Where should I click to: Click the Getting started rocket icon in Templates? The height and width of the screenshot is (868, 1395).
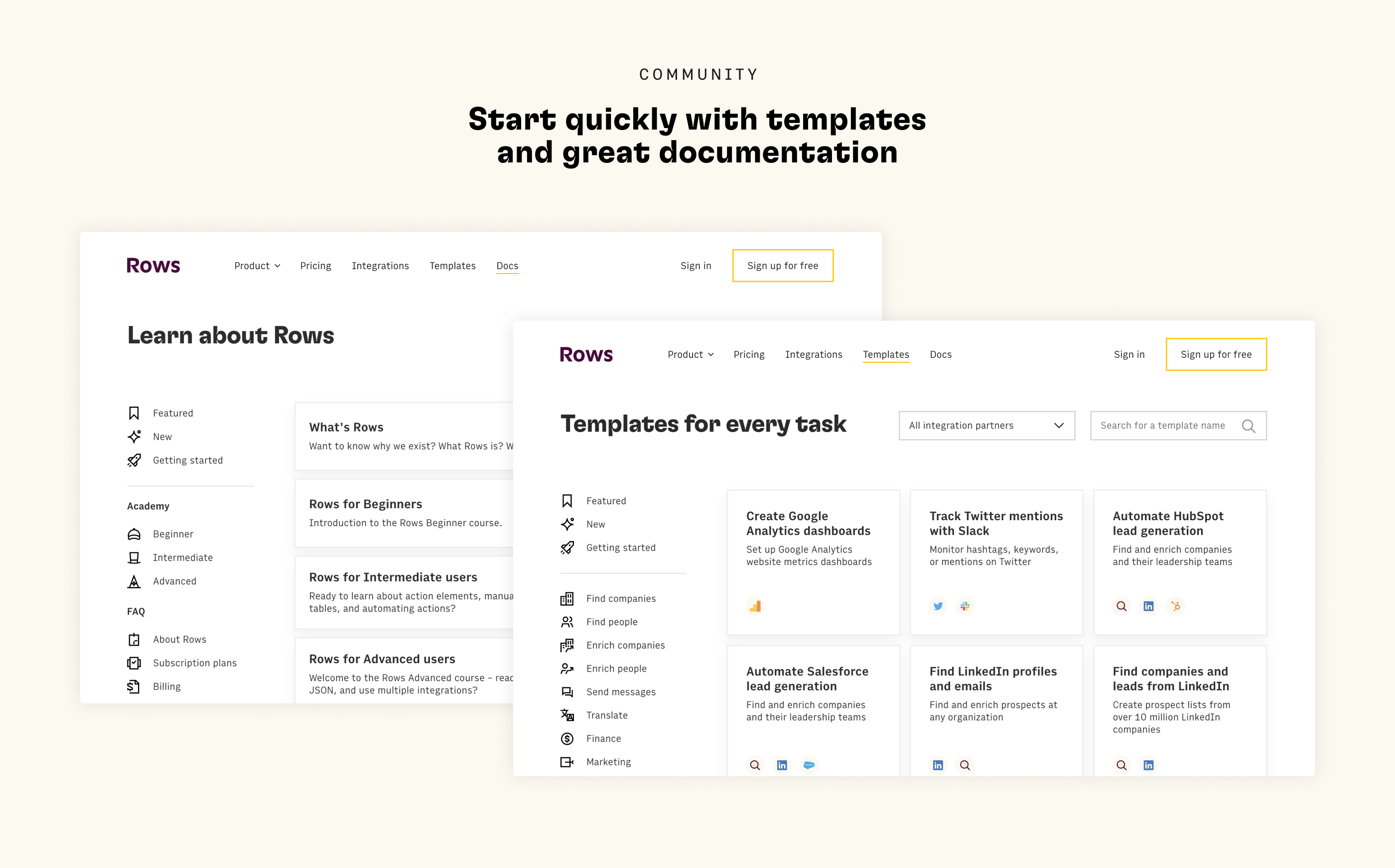coord(566,548)
